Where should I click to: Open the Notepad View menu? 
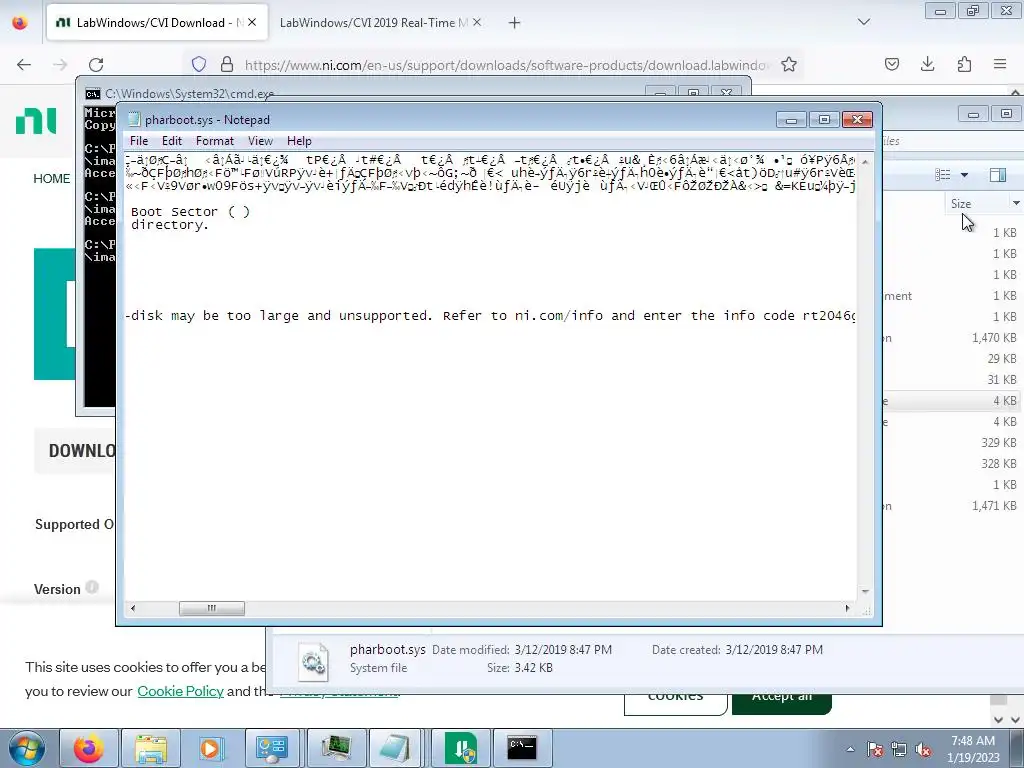coord(260,141)
